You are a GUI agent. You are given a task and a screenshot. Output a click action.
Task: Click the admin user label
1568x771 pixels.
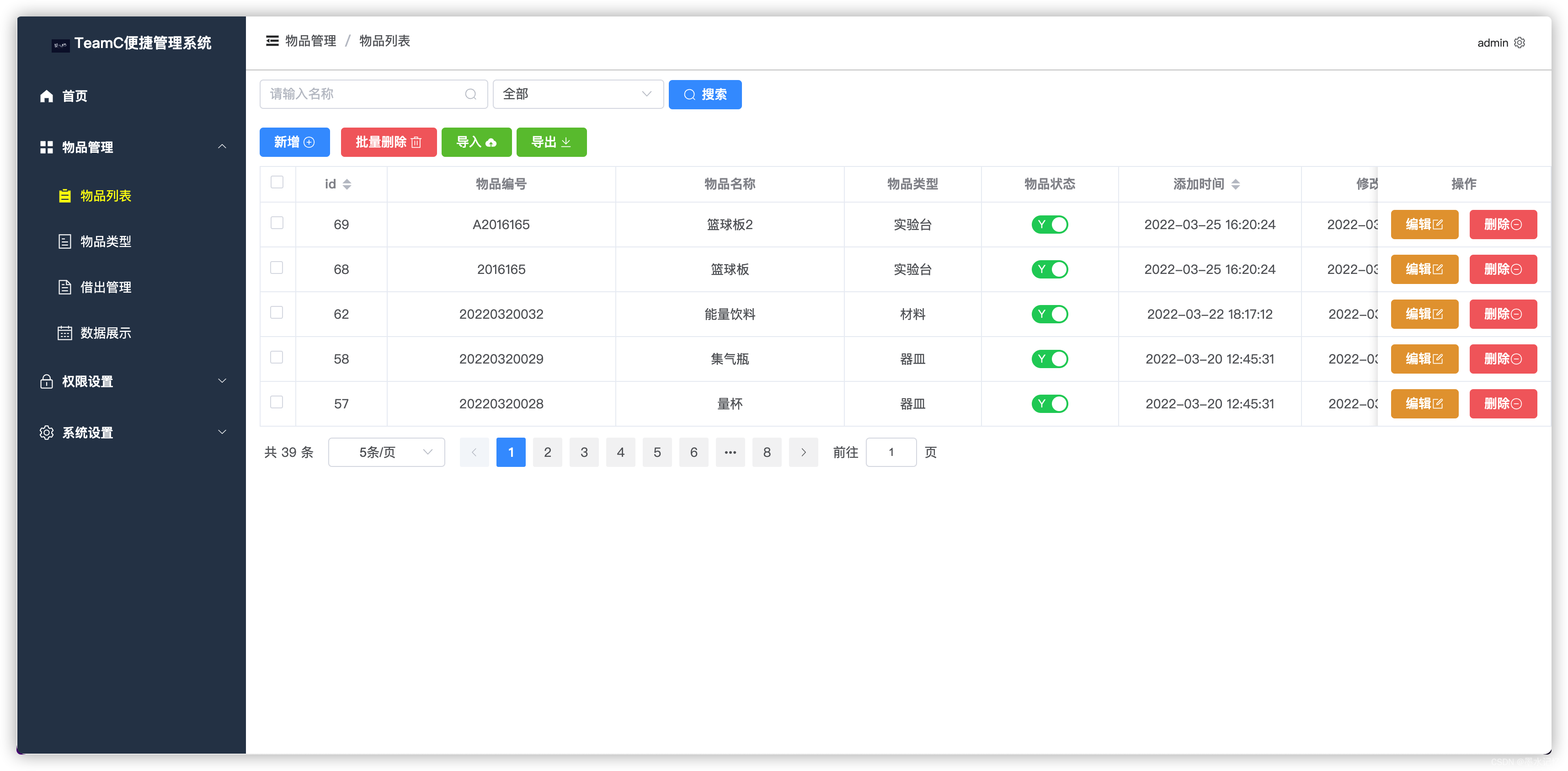[1493, 43]
